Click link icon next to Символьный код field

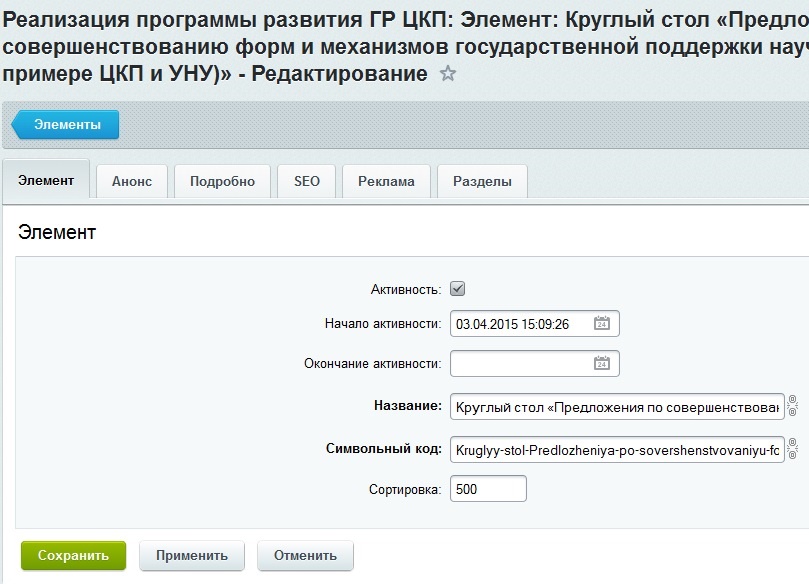792,449
